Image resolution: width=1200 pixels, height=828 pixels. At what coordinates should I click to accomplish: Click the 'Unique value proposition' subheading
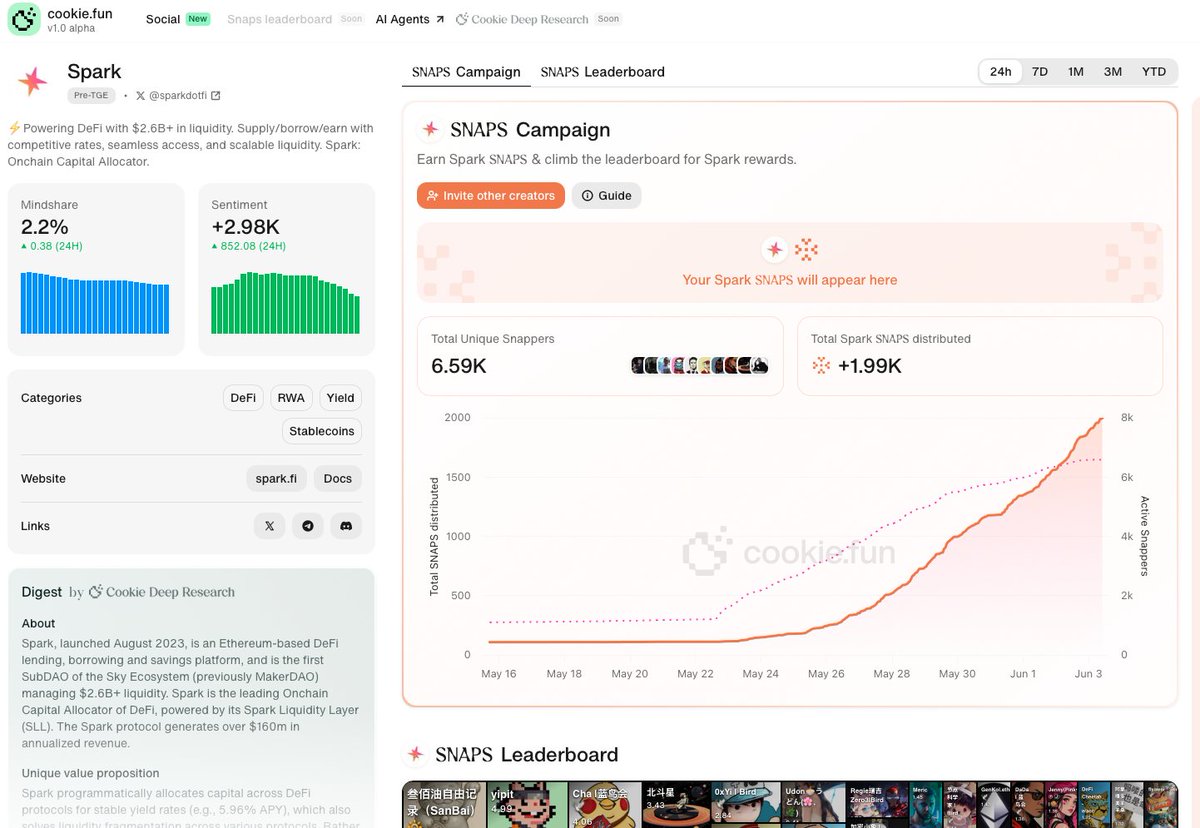coord(91,773)
